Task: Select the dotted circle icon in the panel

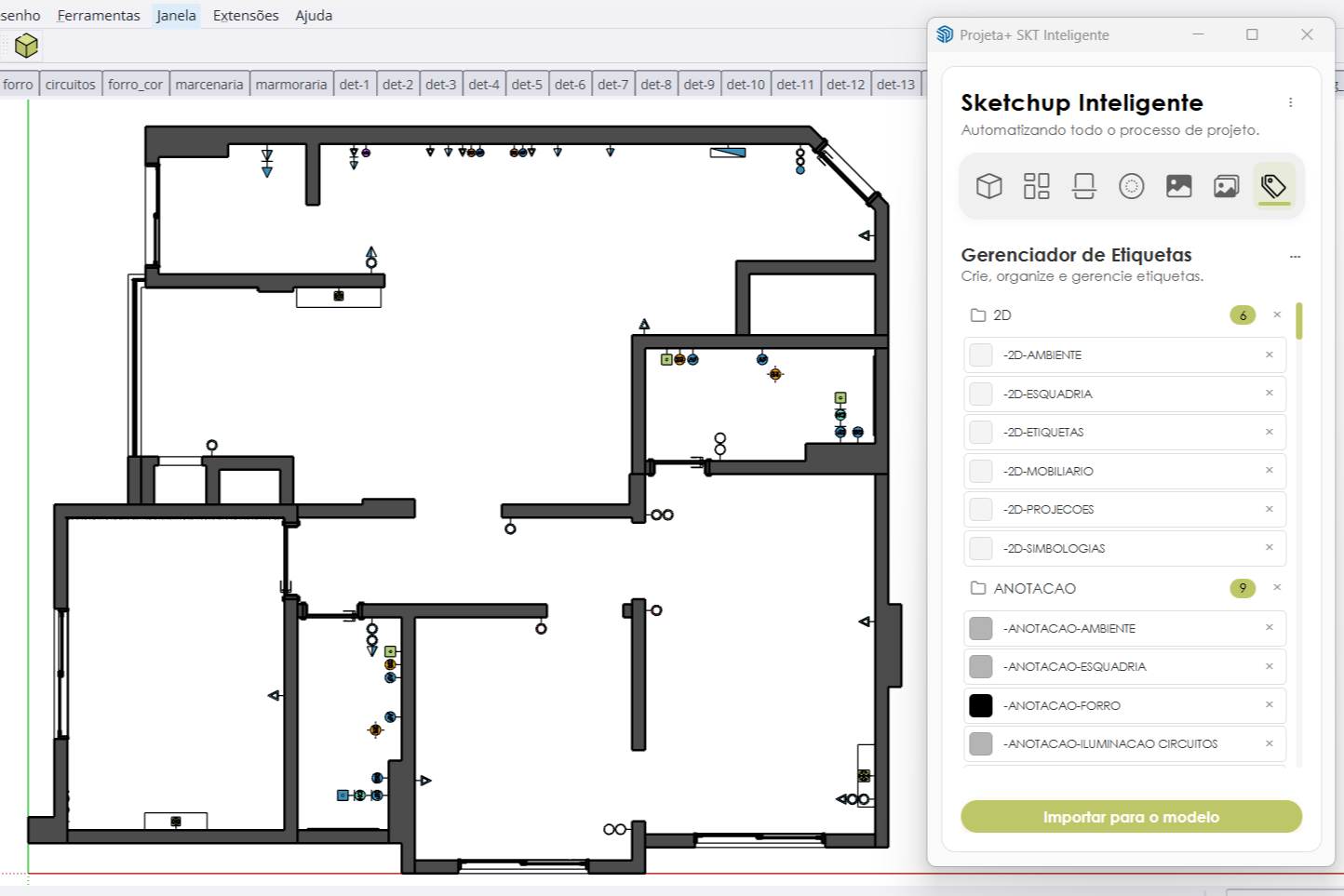Action: [x=1132, y=185]
